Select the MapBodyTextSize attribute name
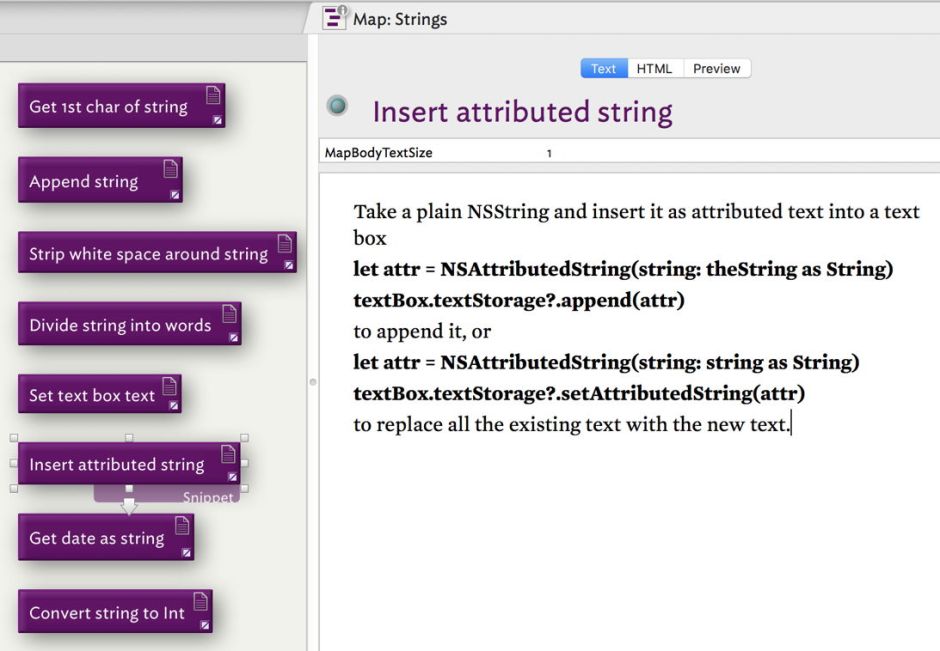Viewport: 940px width, 651px height. pyautogui.click(x=379, y=153)
